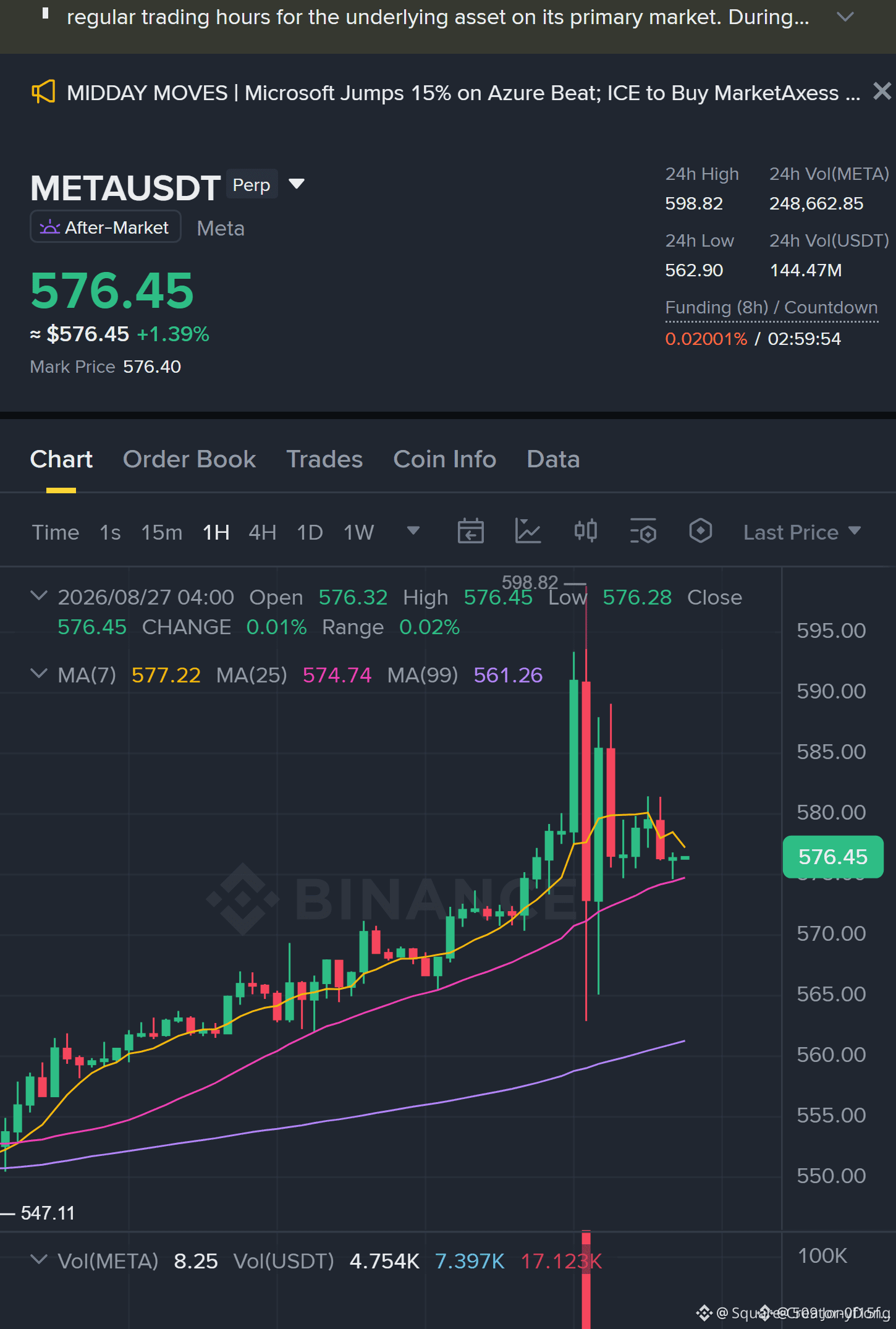Select the 1W interval
The width and height of the screenshot is (896, 1329).
pos(358,532)
